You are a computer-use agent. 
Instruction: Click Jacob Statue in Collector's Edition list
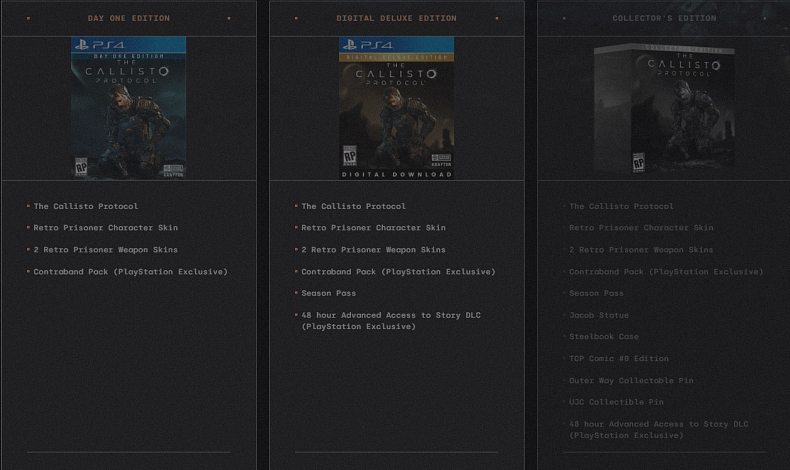tap(598, 315)
